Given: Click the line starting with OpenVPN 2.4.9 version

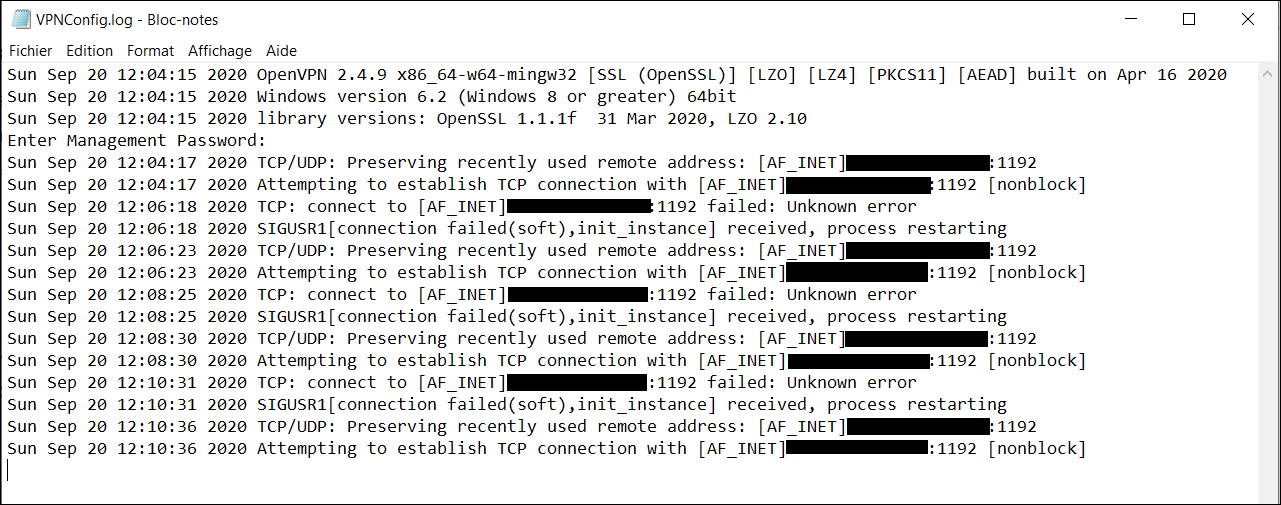Looking at the screenshot, I should (x=616, y=74).
